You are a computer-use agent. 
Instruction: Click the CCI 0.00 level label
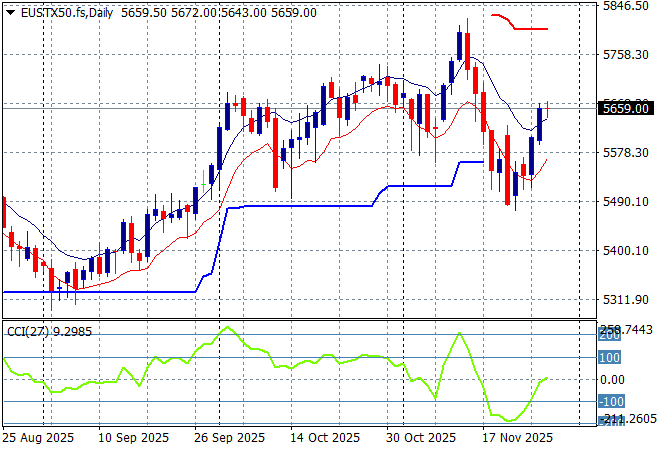coord(612,380)
